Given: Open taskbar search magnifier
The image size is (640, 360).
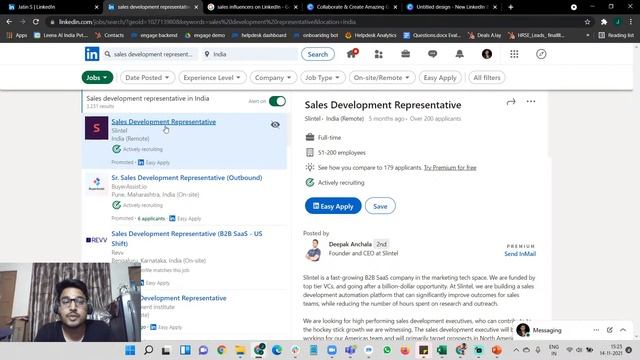Looking at the screenshot, I should (x=149, y=350).
